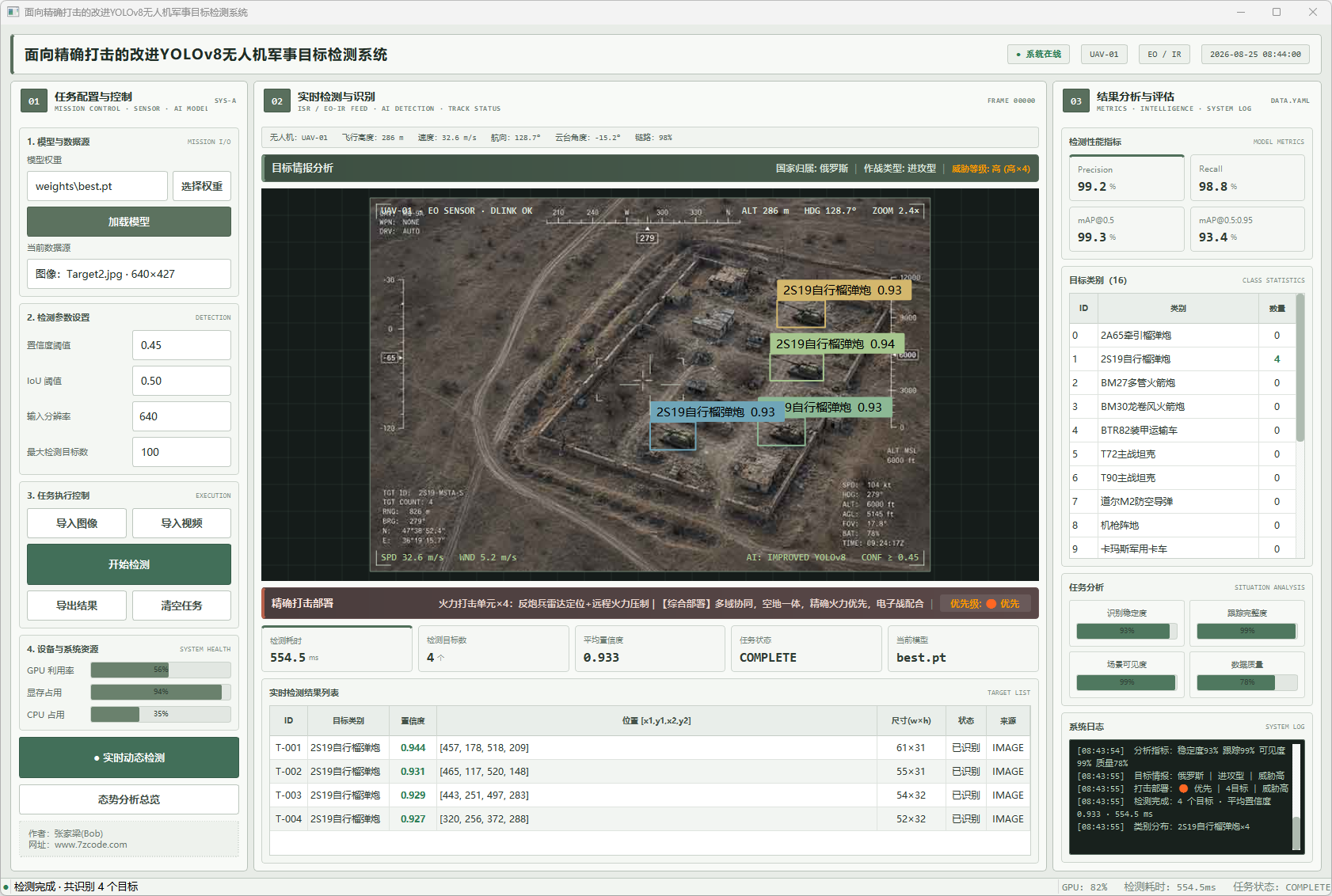The width and height of the screenshot is (1332, 896).
Task: Click the 导出结果 button
Action: click(x=77, y=606)
